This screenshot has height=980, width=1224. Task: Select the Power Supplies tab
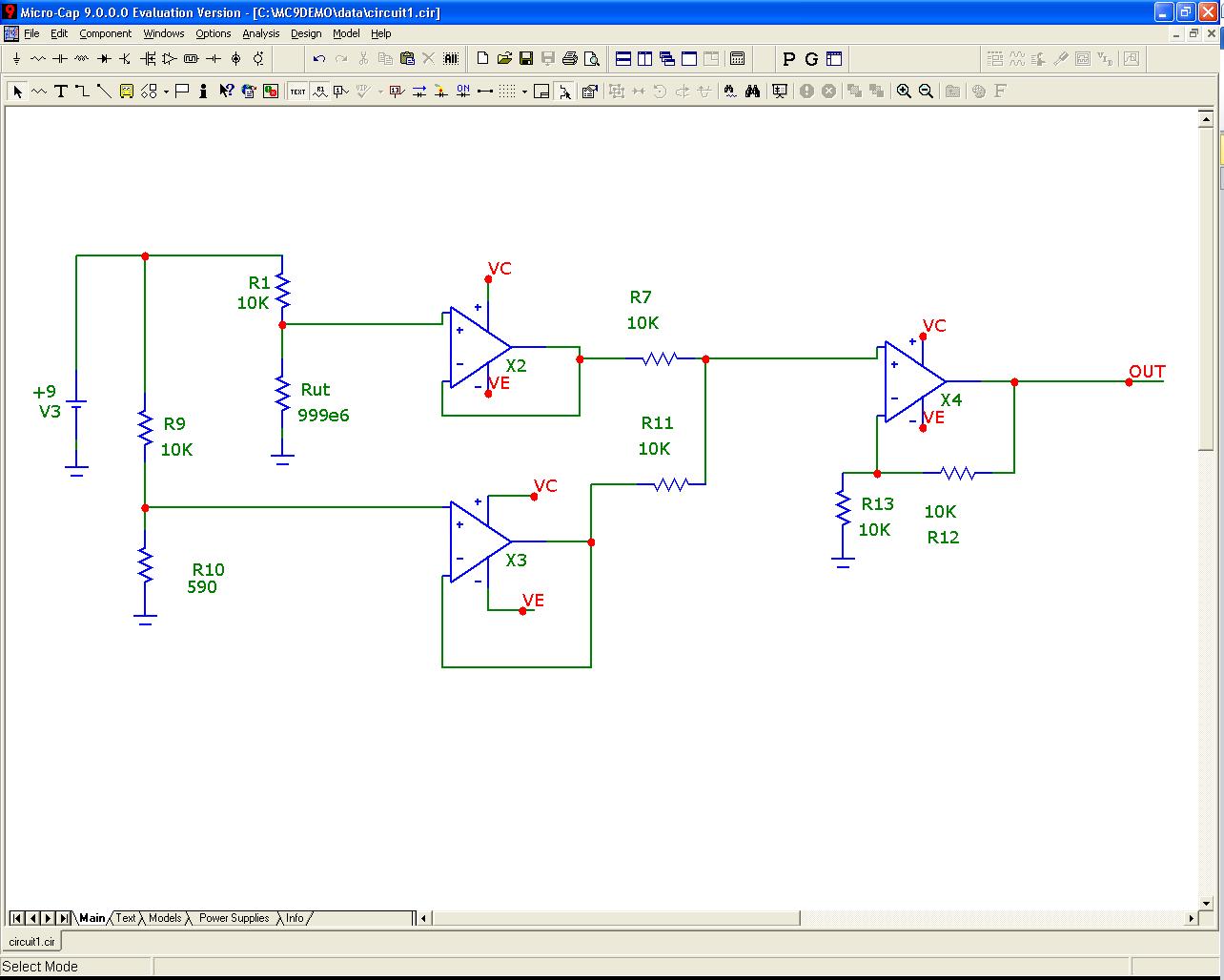pyautogui.click(x=234, y=918)
